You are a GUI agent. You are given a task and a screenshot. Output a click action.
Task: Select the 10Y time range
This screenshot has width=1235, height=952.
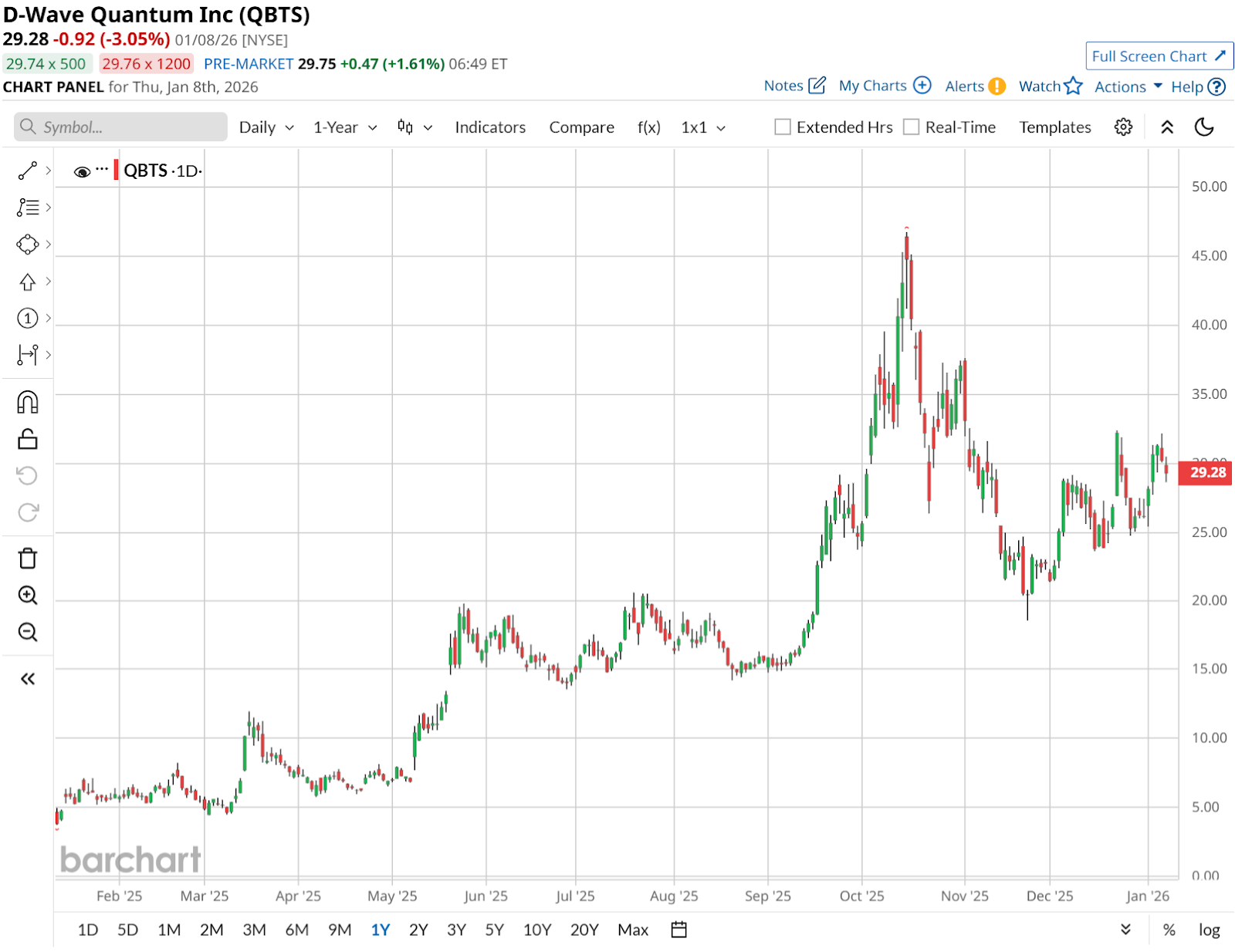click(537, 930)
